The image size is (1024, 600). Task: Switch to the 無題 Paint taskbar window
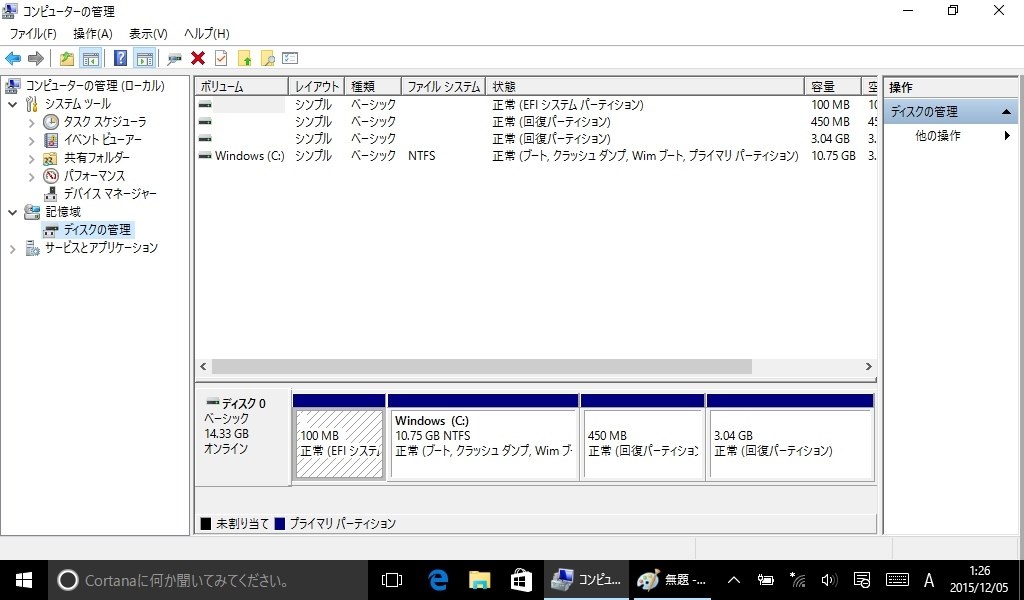coord(671,580)
